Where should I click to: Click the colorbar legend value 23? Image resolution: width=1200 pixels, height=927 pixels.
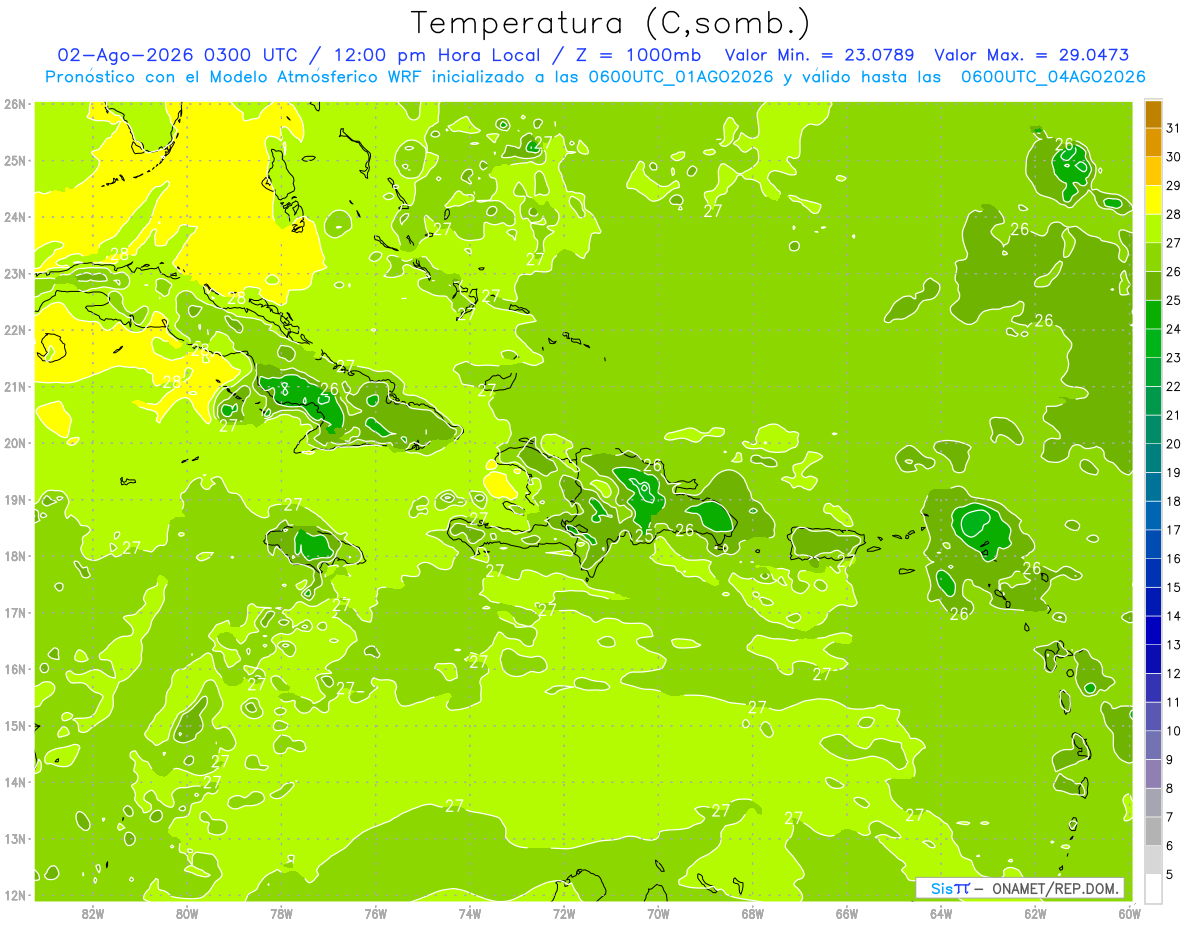coord(1174,357)
